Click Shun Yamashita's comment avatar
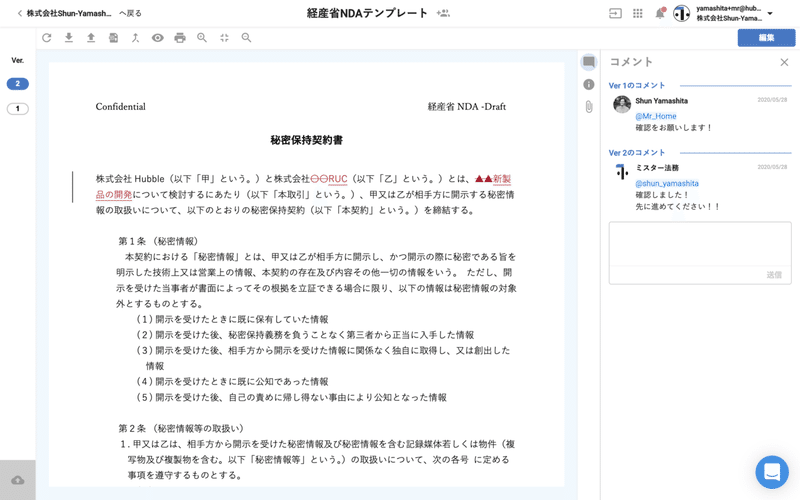 [622, 104]
